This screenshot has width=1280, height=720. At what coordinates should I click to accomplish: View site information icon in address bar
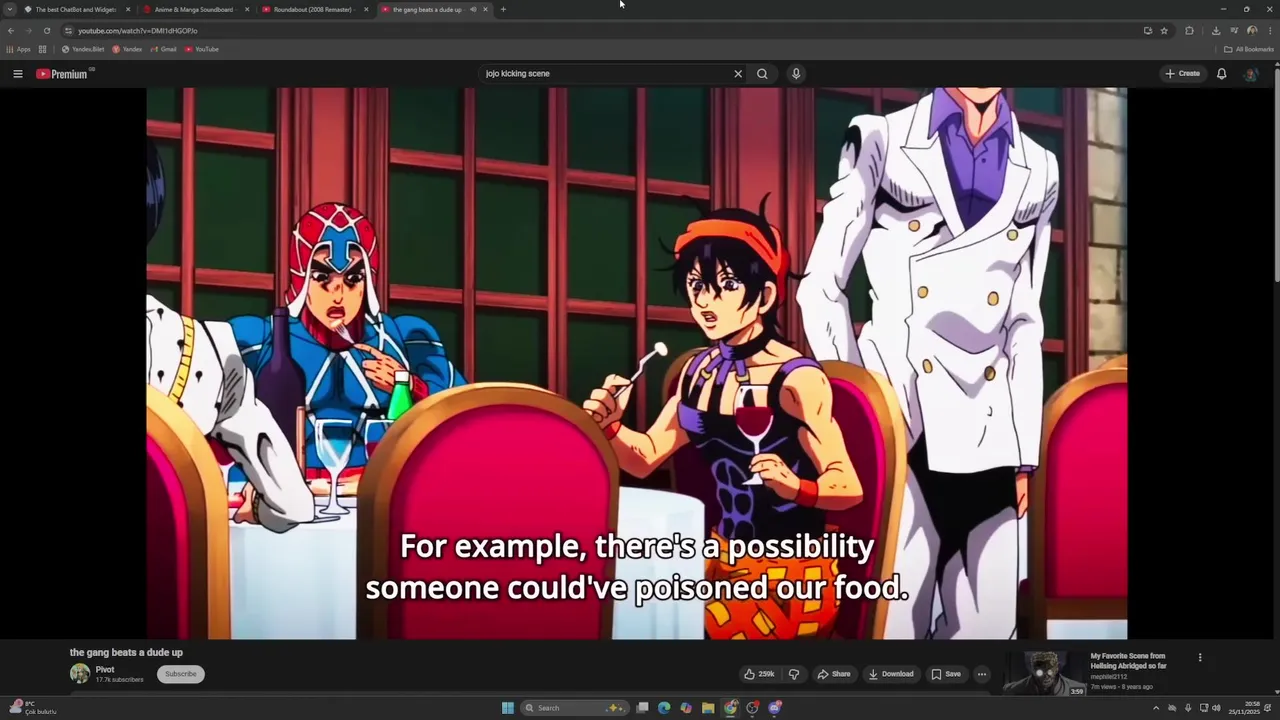68,31
